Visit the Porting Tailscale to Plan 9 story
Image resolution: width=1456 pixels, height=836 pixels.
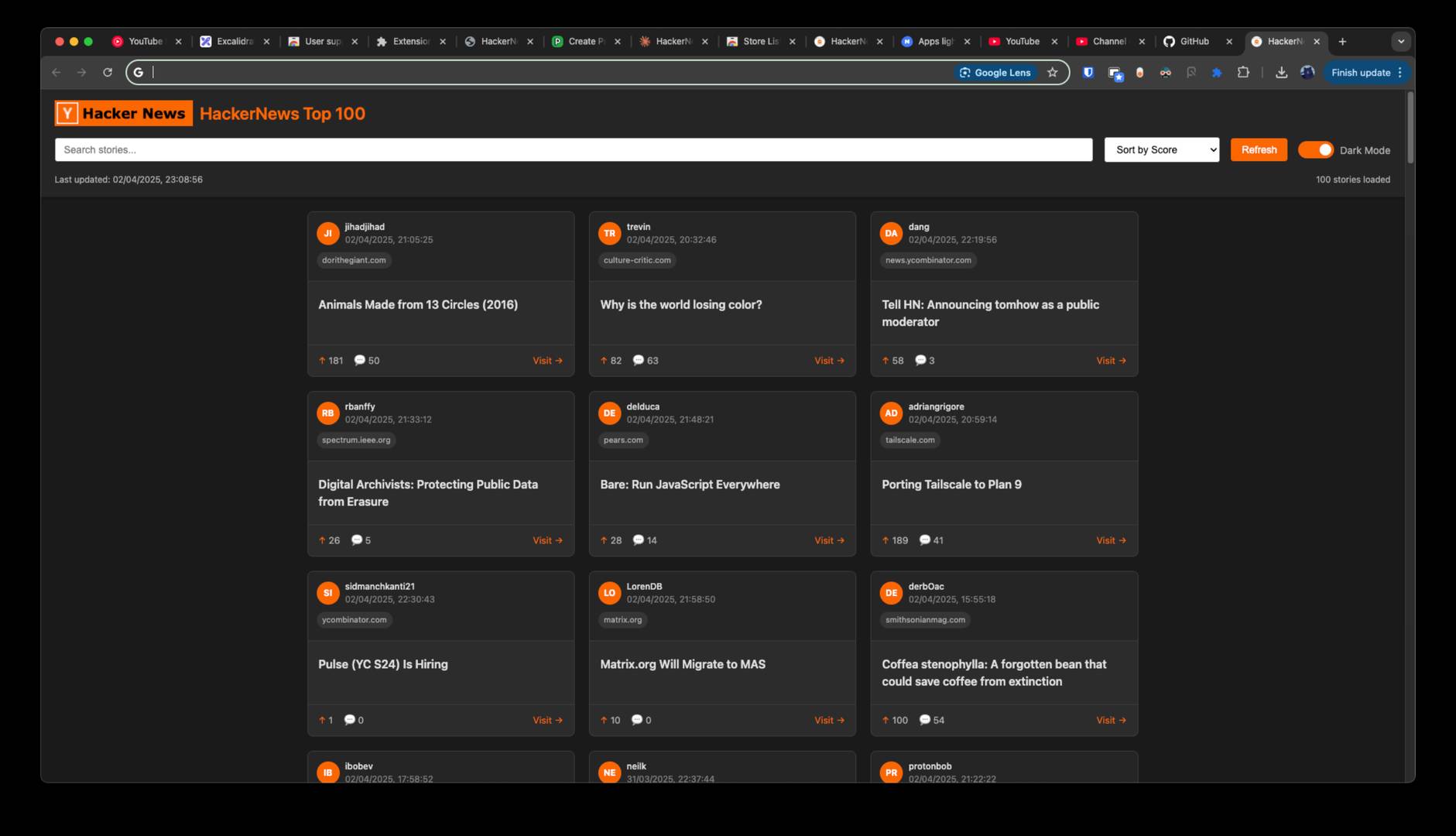pos(1111,540)
